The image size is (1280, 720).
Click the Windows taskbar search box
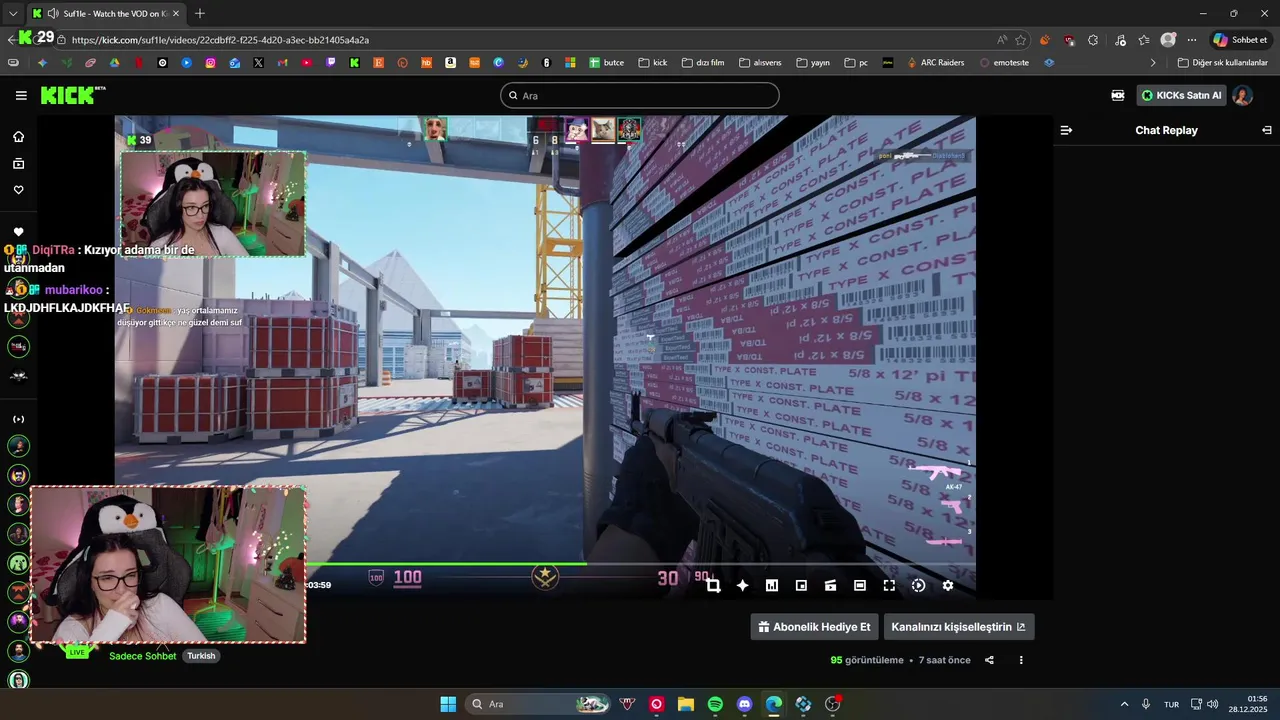coord(540,704)
